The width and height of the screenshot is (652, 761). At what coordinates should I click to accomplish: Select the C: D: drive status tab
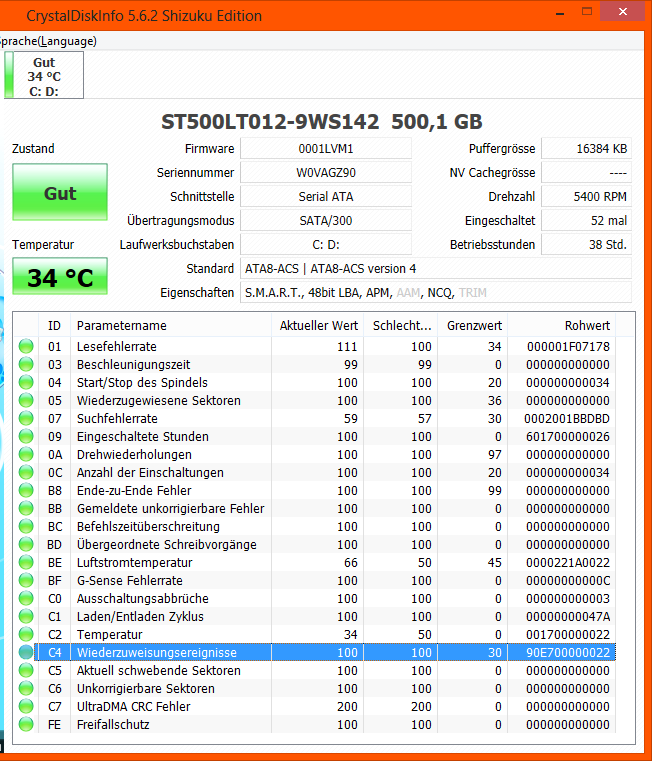(x=44, y=76)
